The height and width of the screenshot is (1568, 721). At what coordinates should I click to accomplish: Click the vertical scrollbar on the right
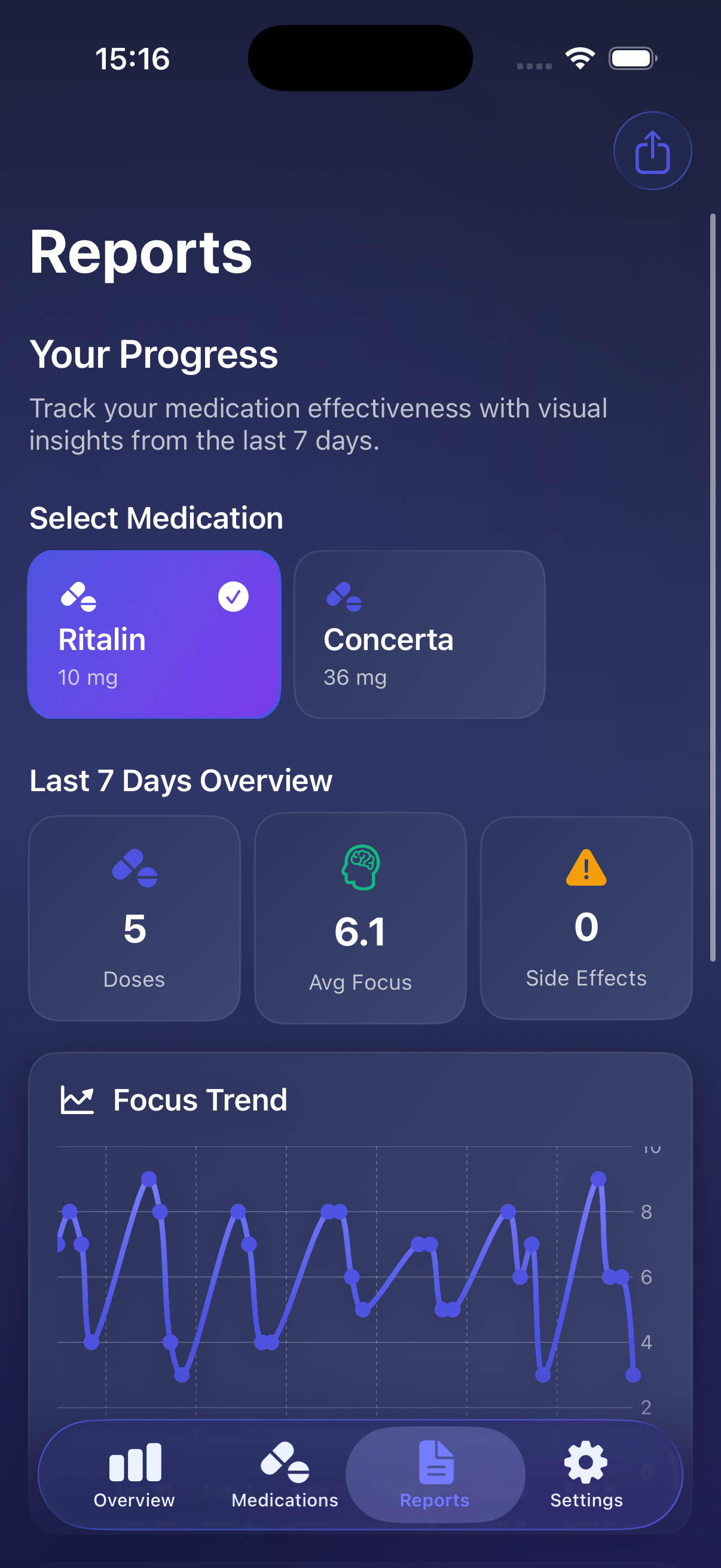(x=713, y=587)
